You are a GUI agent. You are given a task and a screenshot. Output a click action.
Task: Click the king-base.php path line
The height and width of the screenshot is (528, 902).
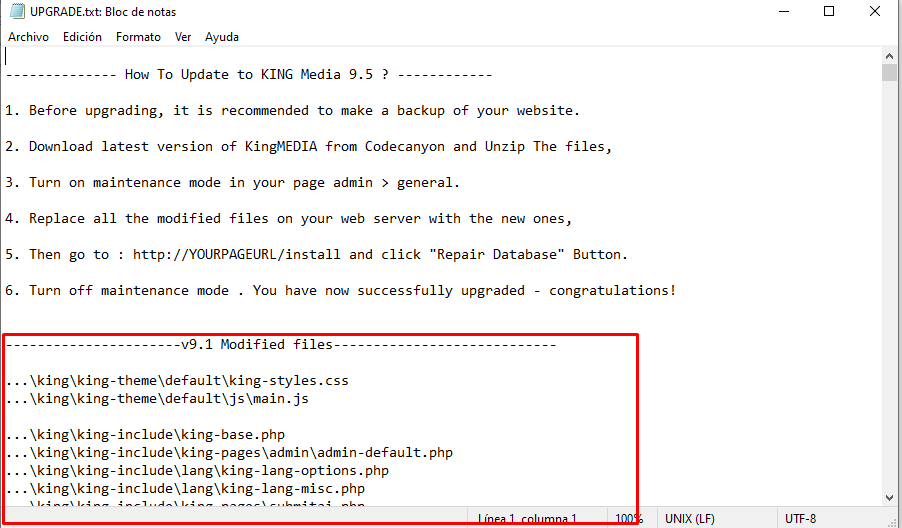tap(145, 435)
